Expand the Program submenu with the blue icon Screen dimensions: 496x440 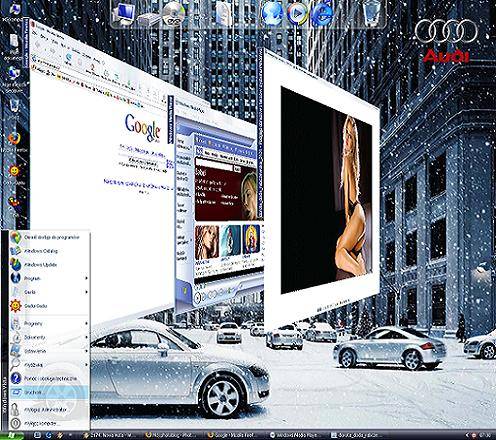tap(49, 278)
